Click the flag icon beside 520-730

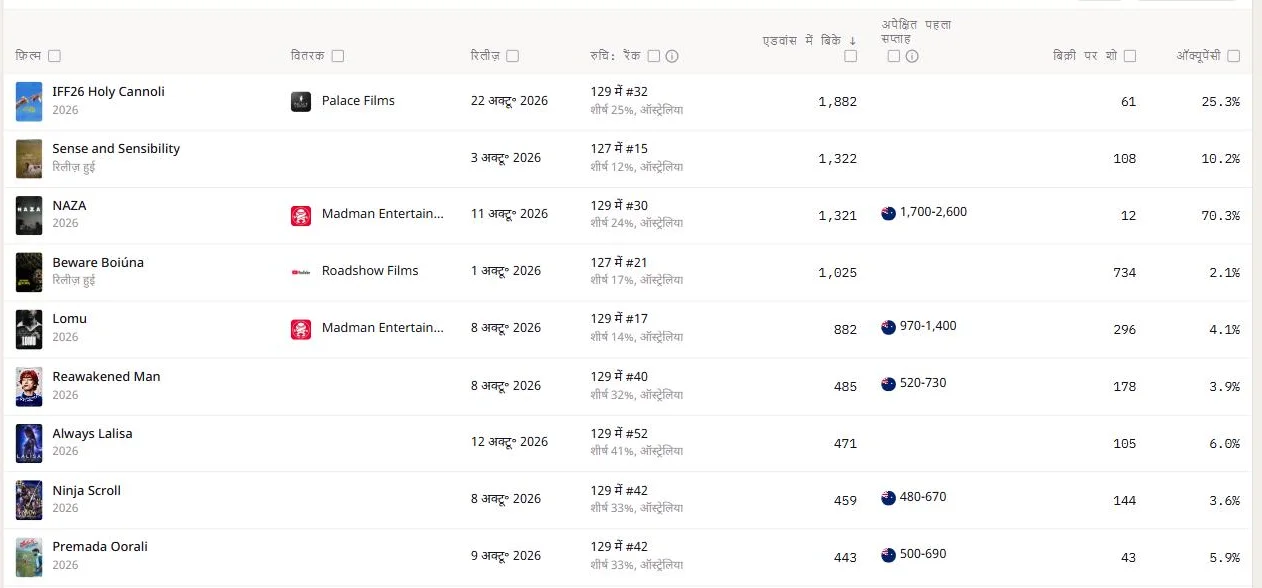(888, 384)
